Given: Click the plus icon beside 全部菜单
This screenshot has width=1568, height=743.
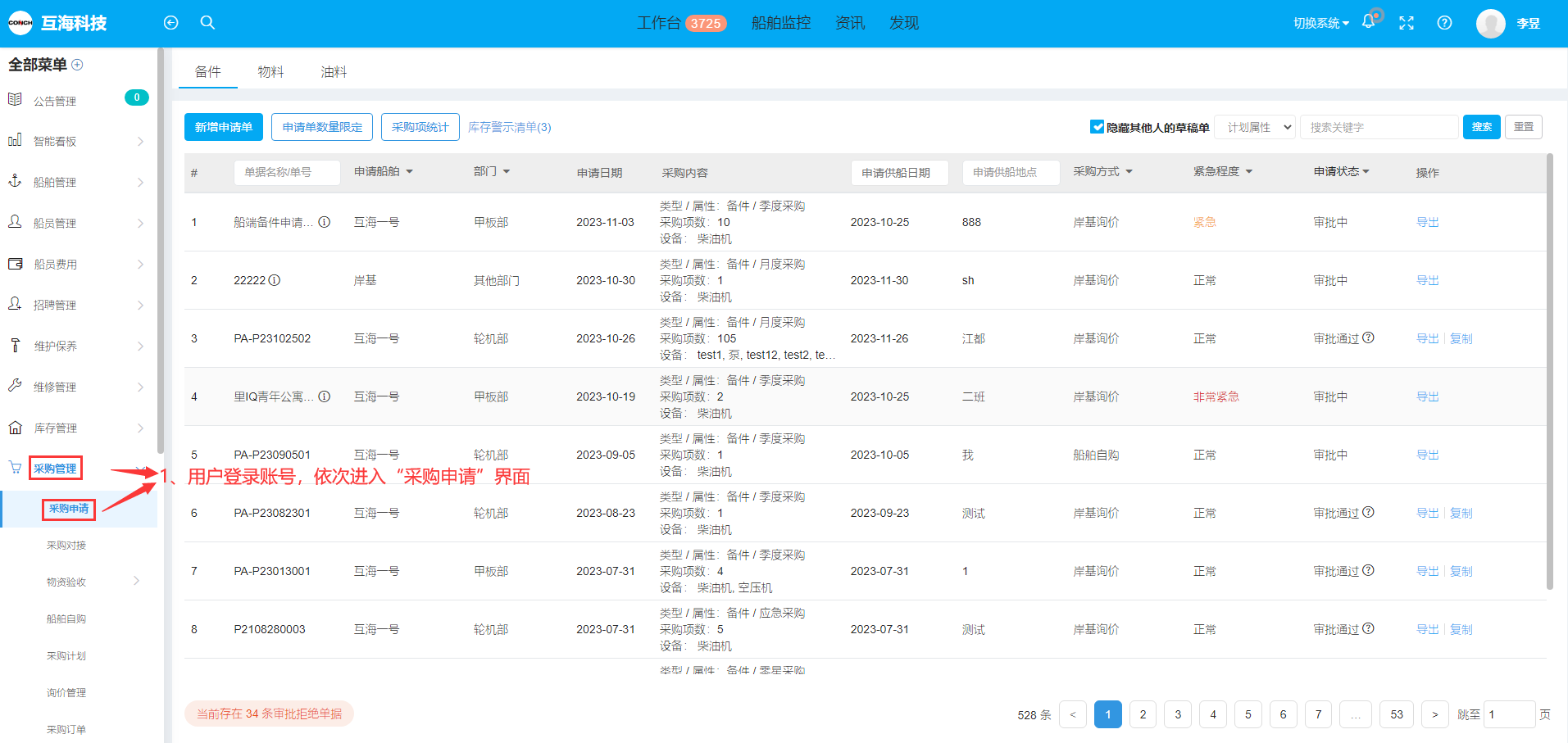Looking at the screenshot, I should click(78, 65).
